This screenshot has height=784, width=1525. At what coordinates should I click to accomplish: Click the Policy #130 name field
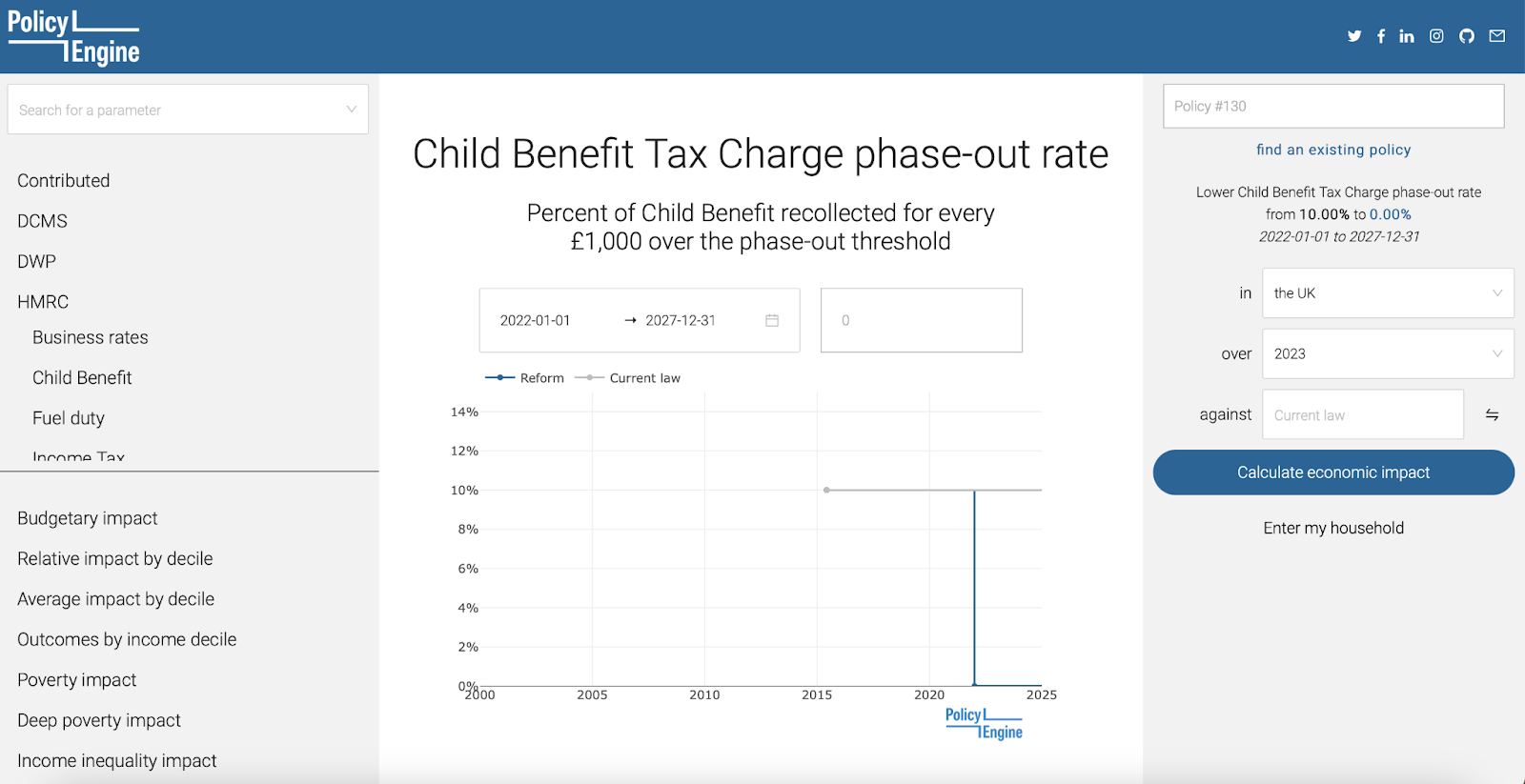click(x=1333, y=106)
